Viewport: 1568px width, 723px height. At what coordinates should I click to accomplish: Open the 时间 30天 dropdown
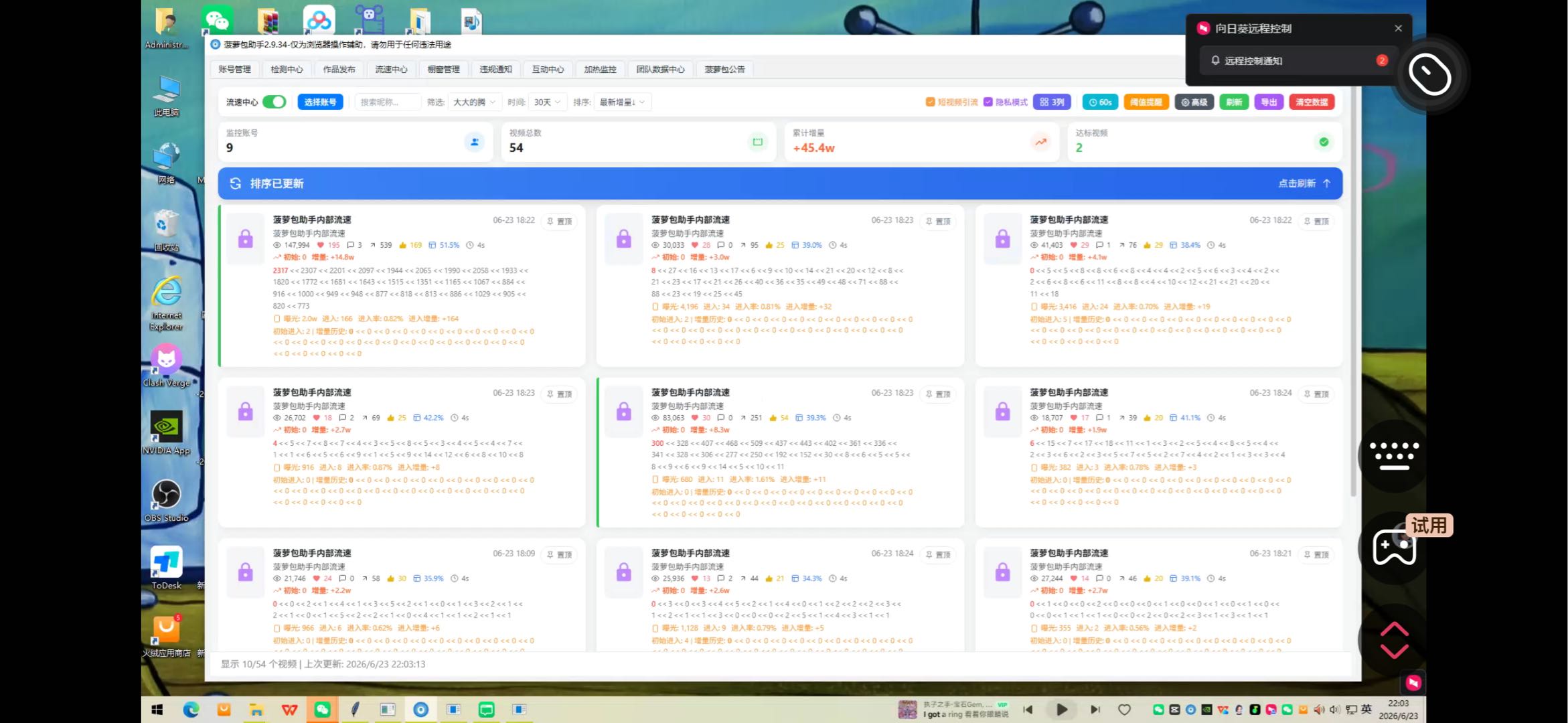[547, 102]
